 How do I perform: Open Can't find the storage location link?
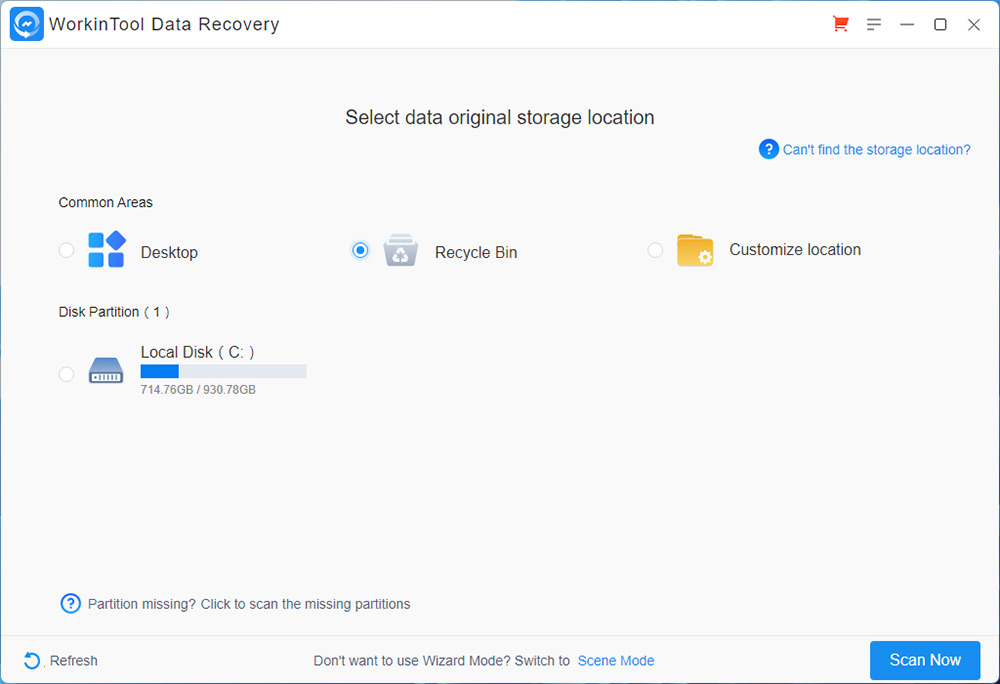[876, 150]
